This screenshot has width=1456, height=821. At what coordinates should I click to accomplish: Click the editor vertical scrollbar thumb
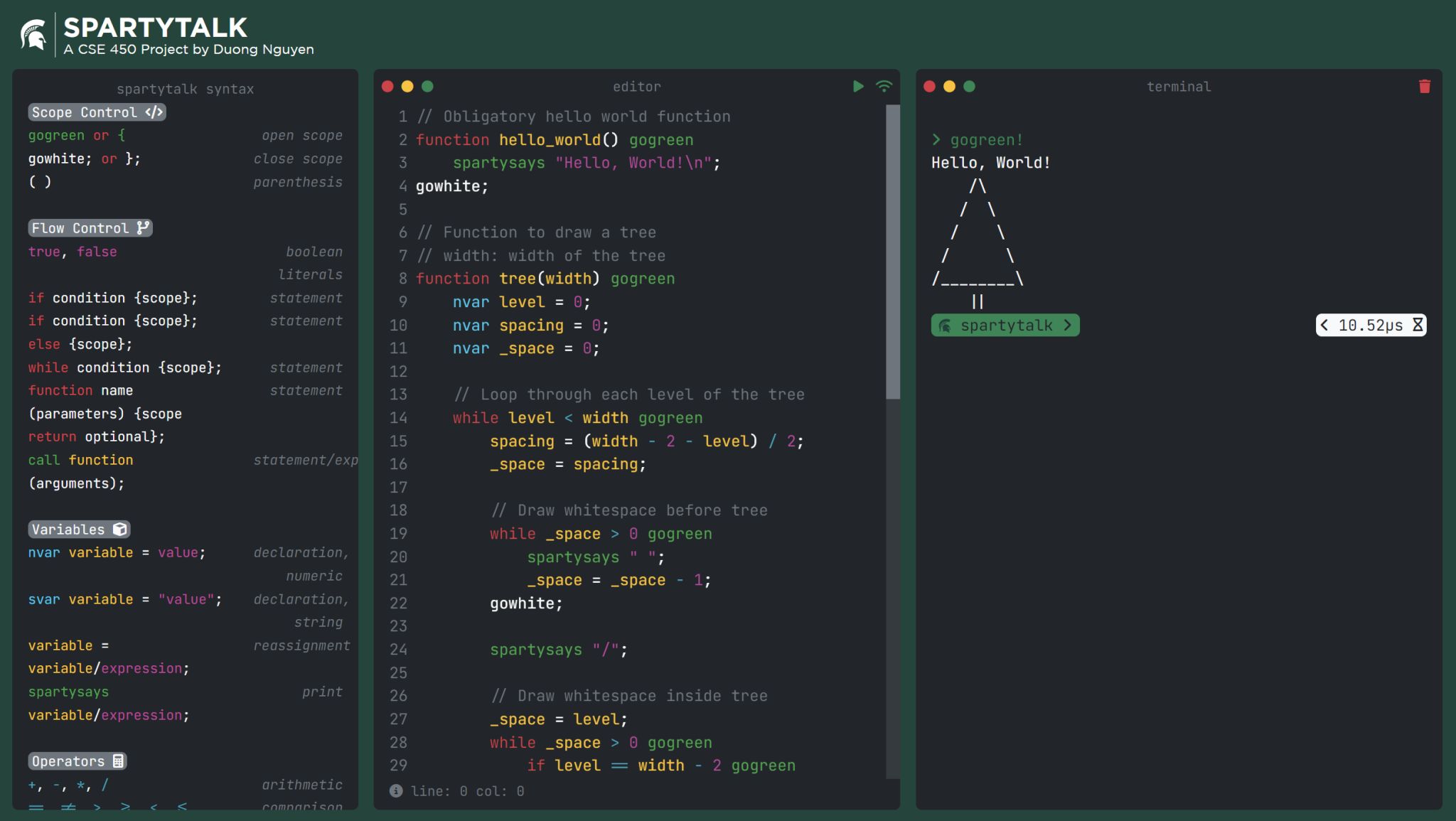tap(893, 252)
